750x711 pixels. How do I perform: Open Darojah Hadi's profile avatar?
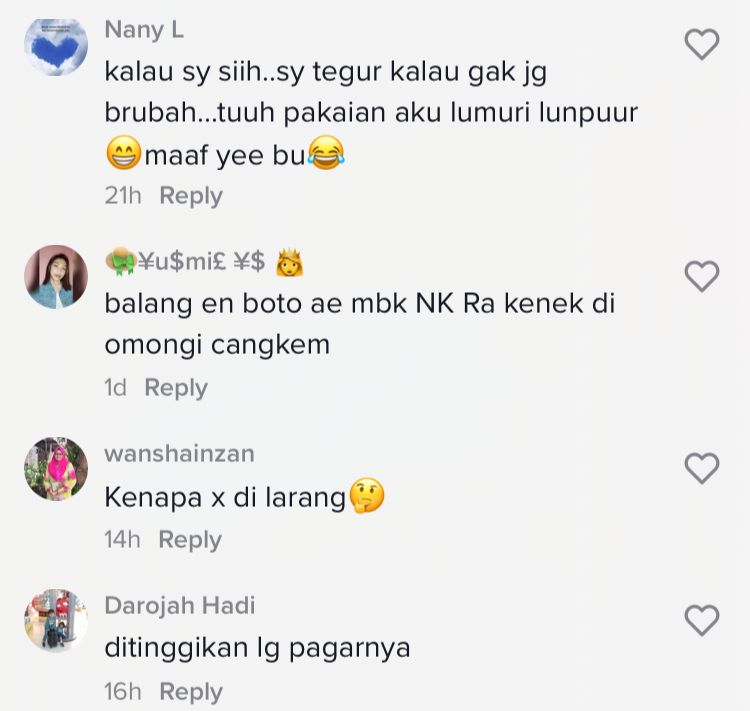pos(56,621)
